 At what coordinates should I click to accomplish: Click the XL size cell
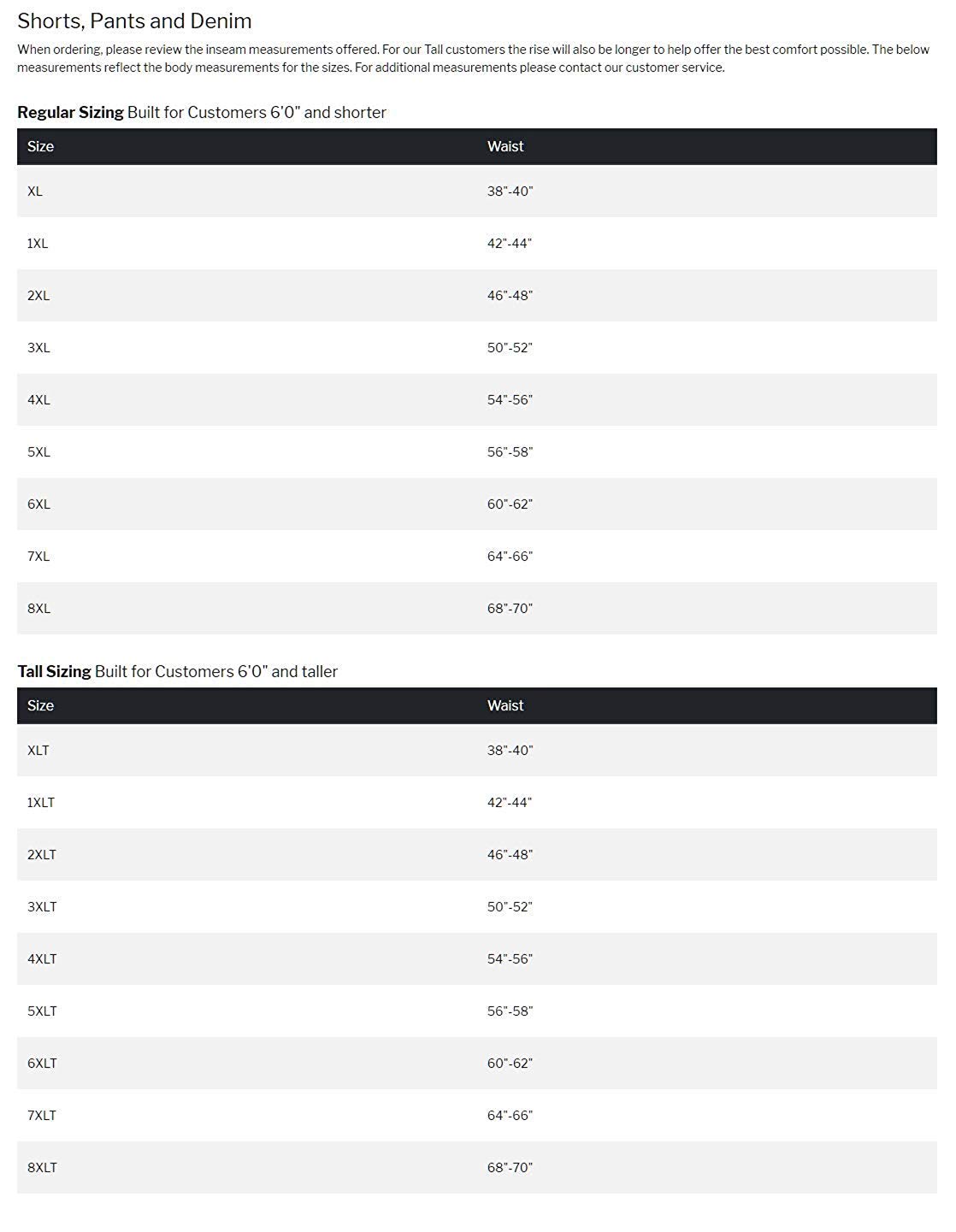point(35,192)
